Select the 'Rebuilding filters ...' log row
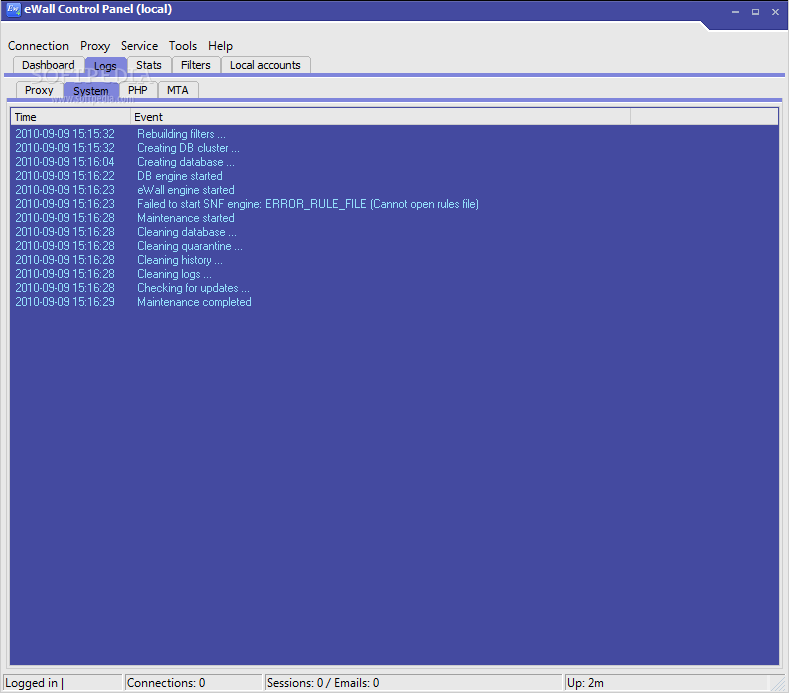Screen dimensions: 789x693 point(394,134)
